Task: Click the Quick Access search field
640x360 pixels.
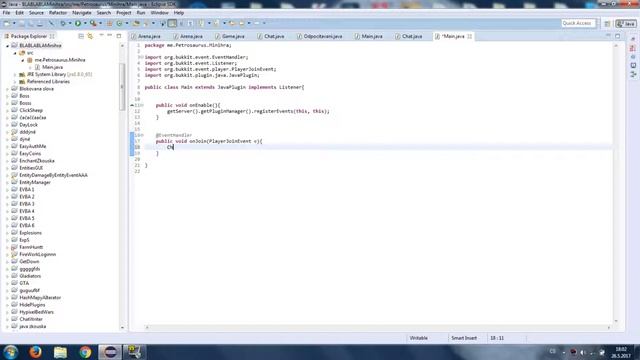Action: tap(578, 23)
